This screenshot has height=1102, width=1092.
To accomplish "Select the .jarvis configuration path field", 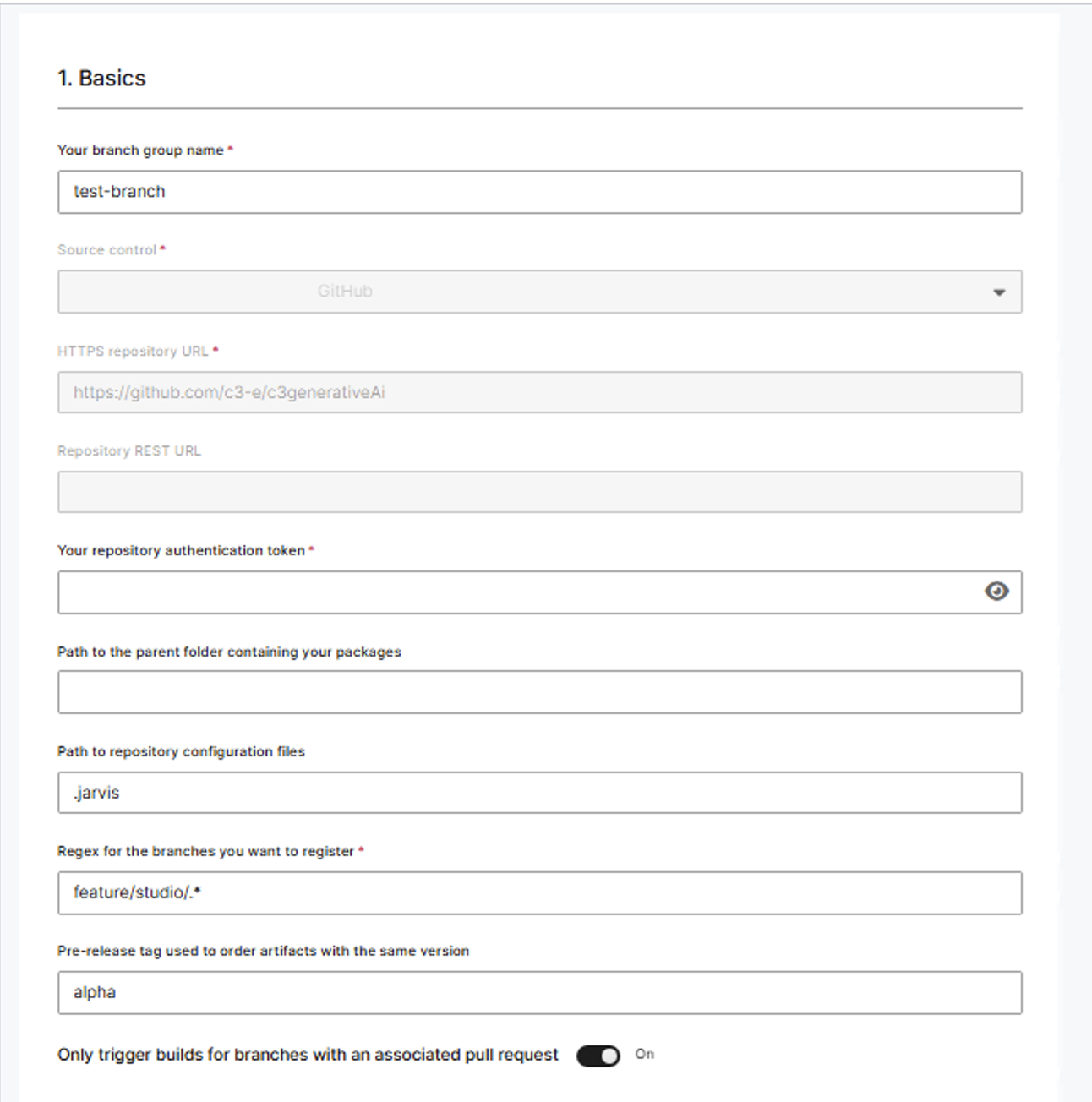I will click(x=539, y=793).
